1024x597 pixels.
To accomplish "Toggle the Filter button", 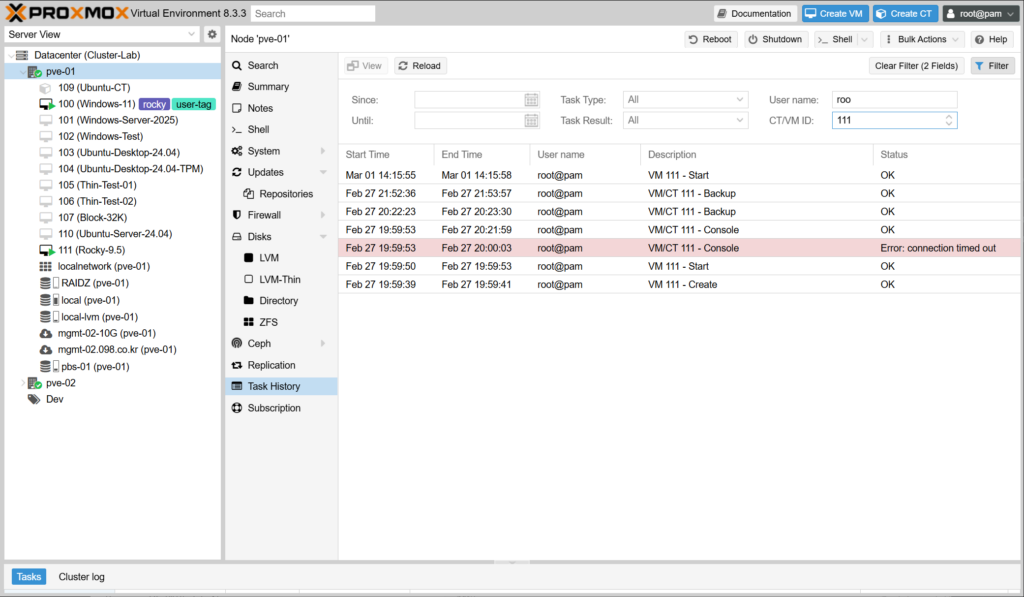I will 992,66.
